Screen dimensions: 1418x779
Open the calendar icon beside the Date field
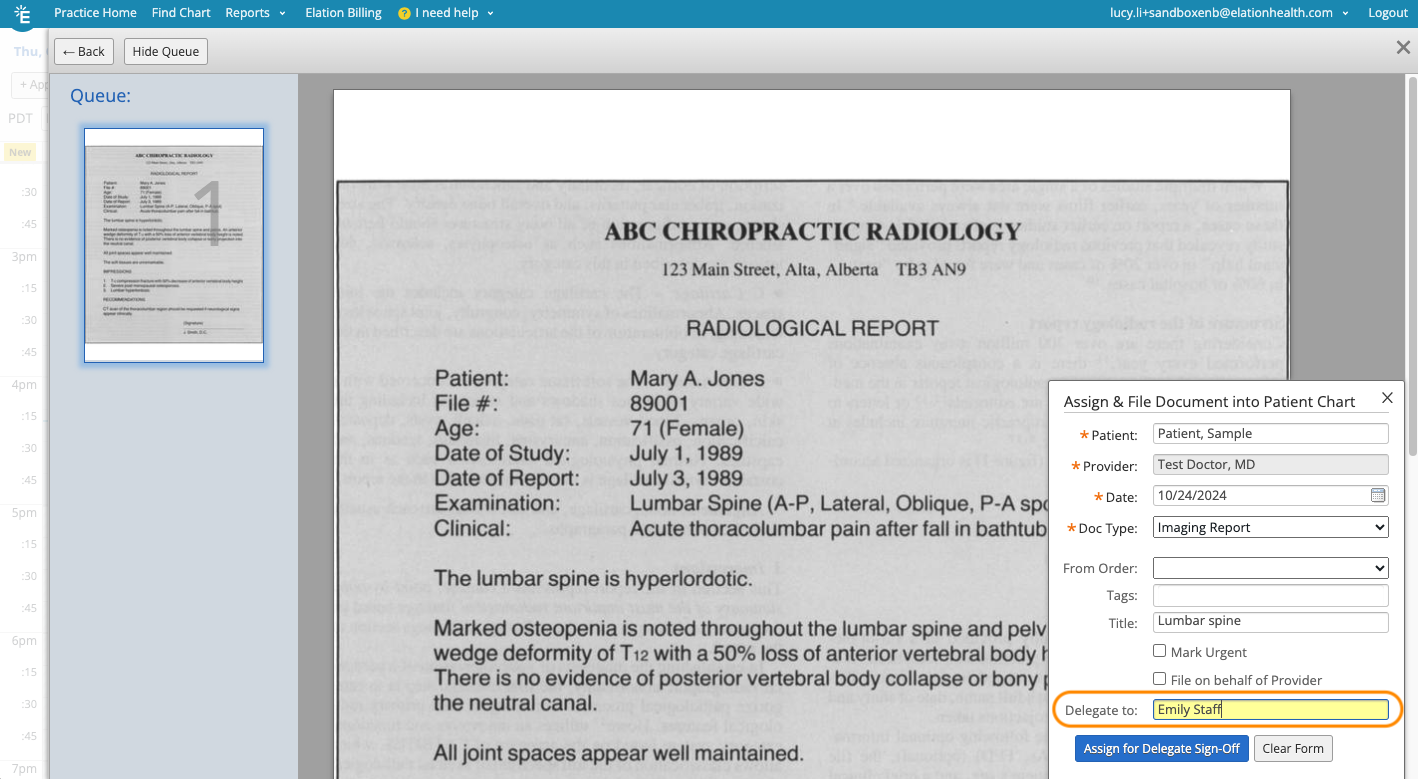click(x=1378, y=495)
